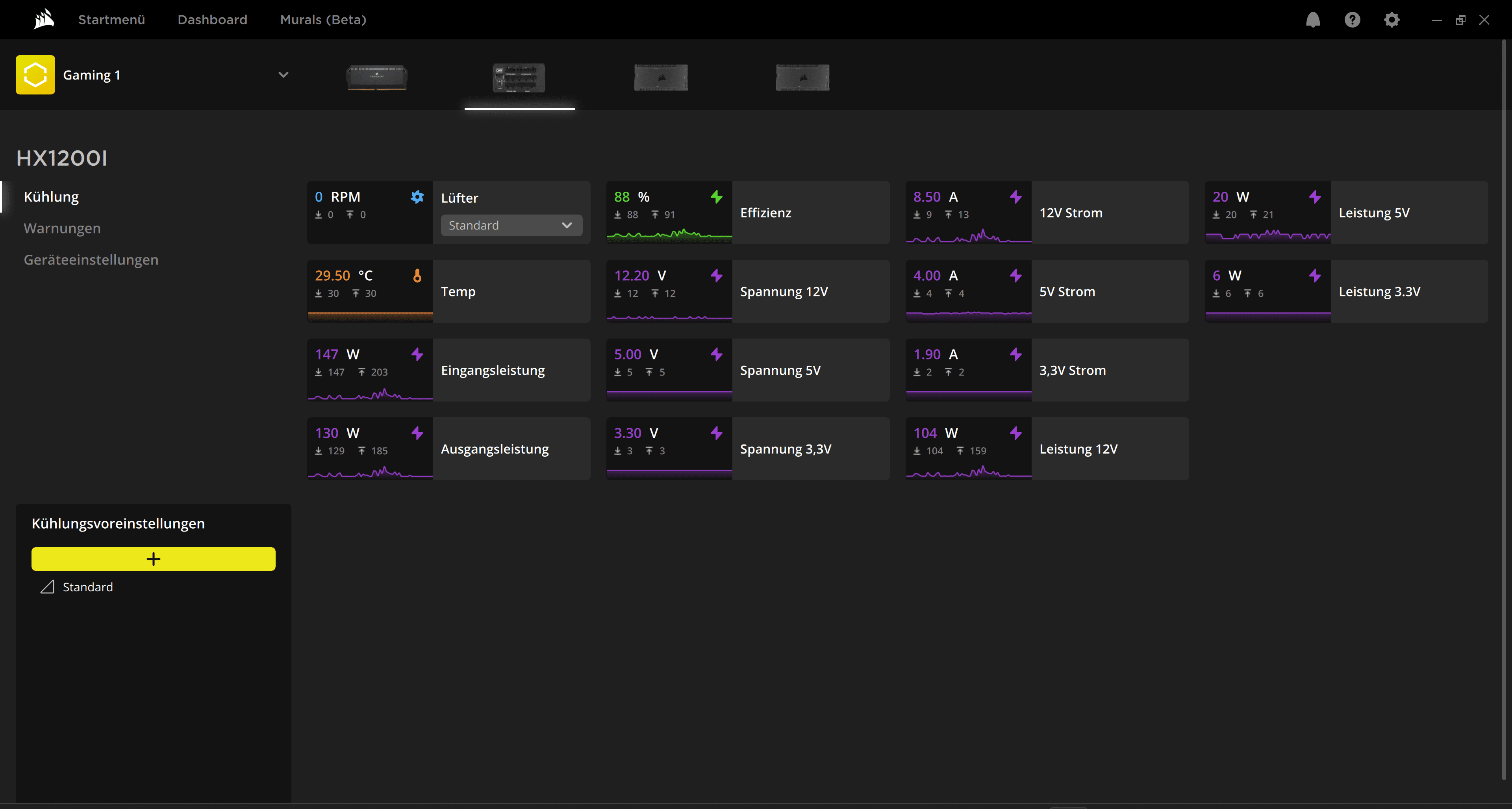The image size is (1512, 809).
Task: Open the help question mark icon
Action: pyautogui.click(x=1352, y=20)
